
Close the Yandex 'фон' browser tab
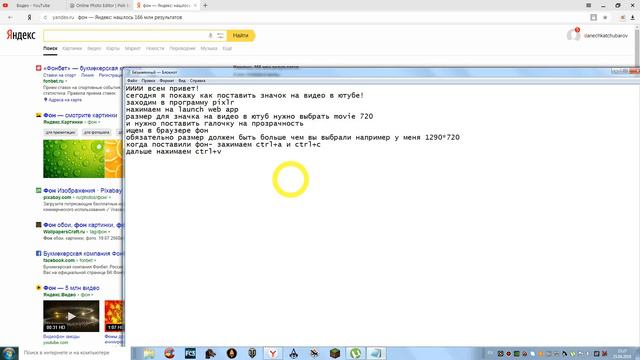tap(195, 5)
